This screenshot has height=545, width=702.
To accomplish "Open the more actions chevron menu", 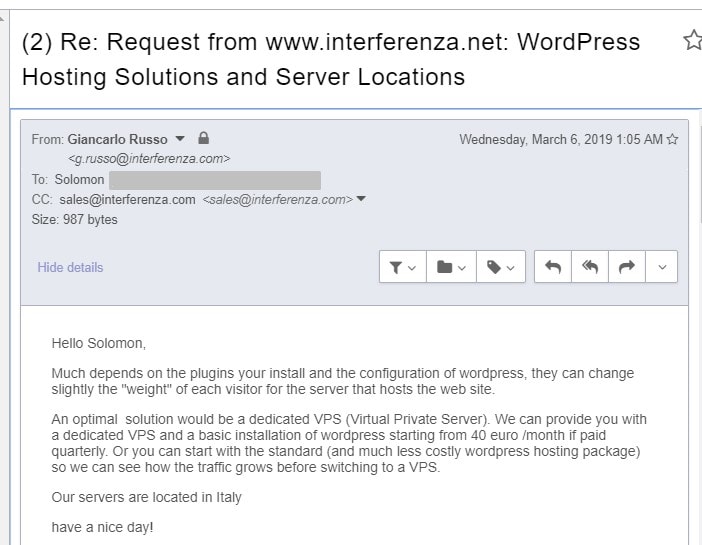I will click(x=662, y=267).
